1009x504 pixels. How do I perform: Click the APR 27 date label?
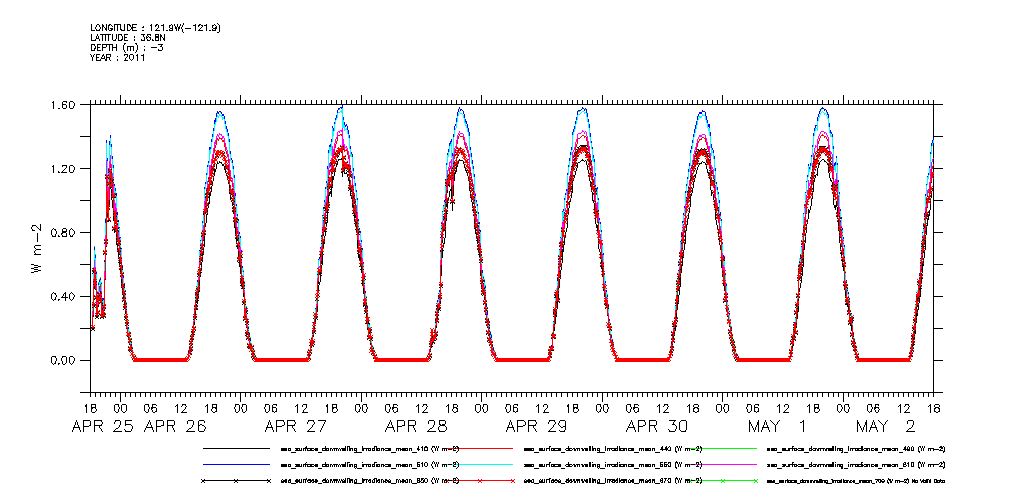click(x=295, y=426)
